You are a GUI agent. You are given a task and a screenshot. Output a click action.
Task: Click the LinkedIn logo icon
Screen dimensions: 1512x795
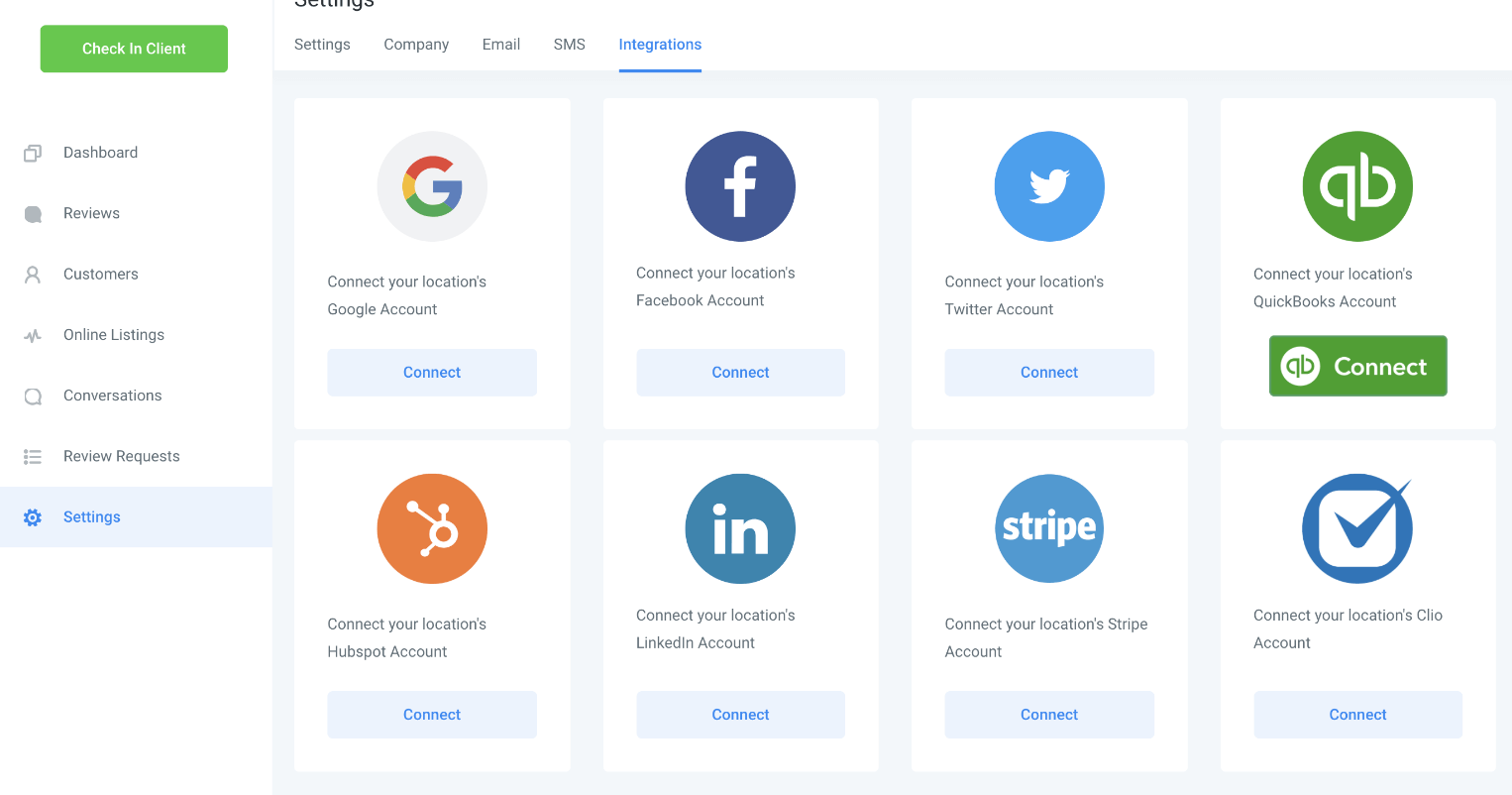pos(740,528)
